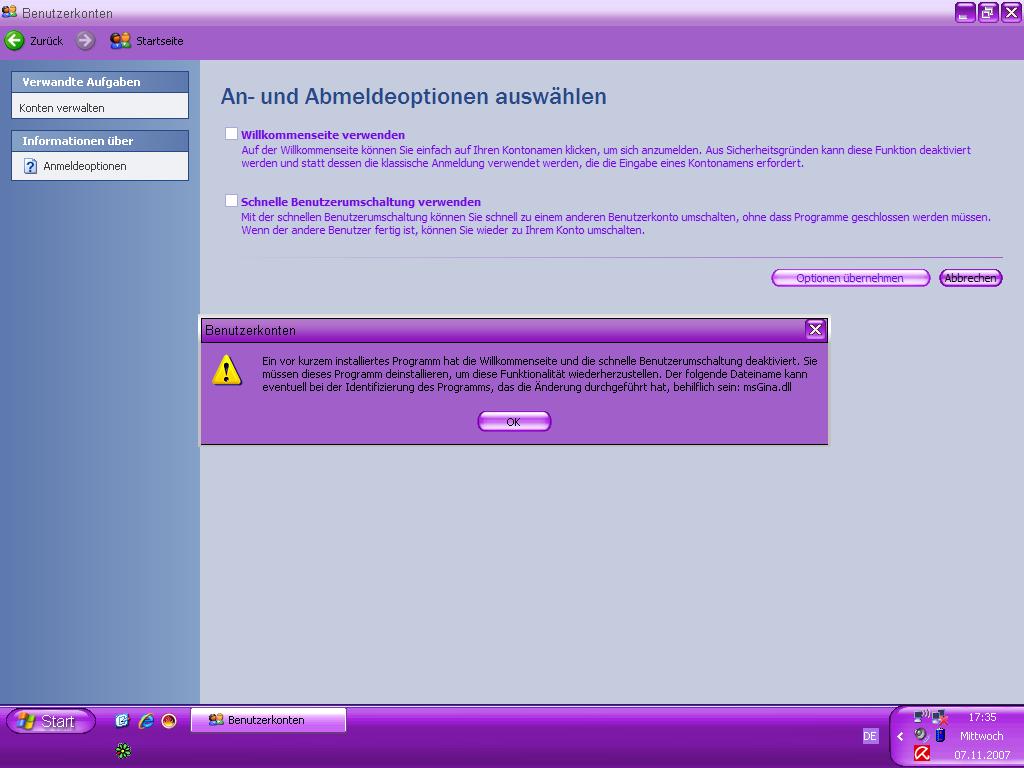1024x768 pixels.
Task: Open the Windows Start menu
Action: click(51, 721)
